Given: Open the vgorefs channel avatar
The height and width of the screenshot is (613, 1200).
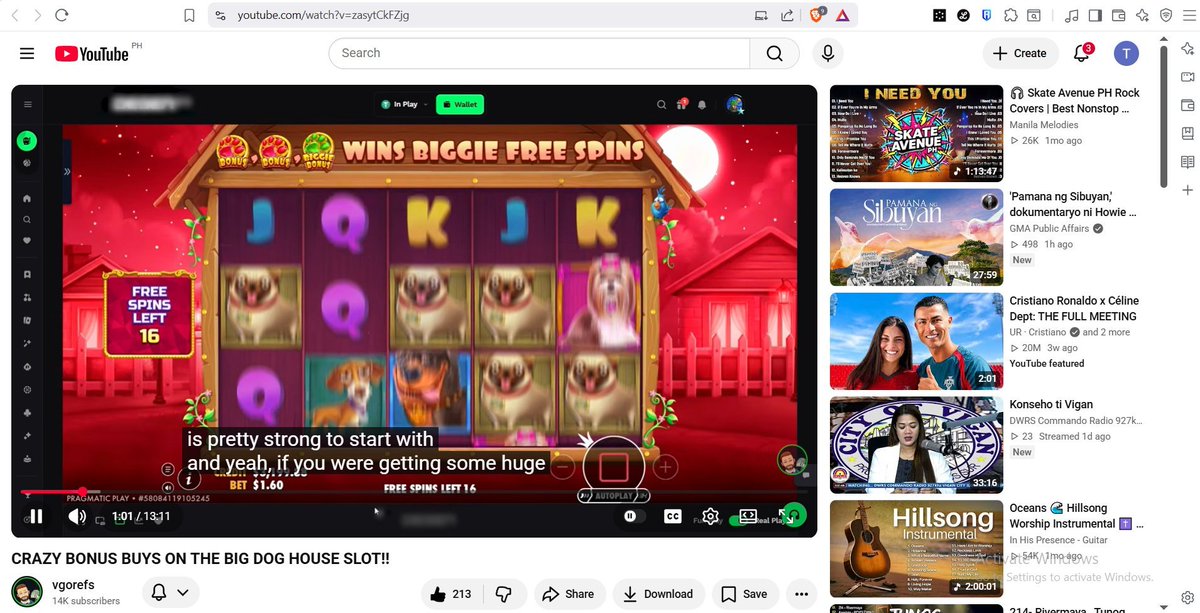Looking at the screenshot, I should click(x=27, y=593).
